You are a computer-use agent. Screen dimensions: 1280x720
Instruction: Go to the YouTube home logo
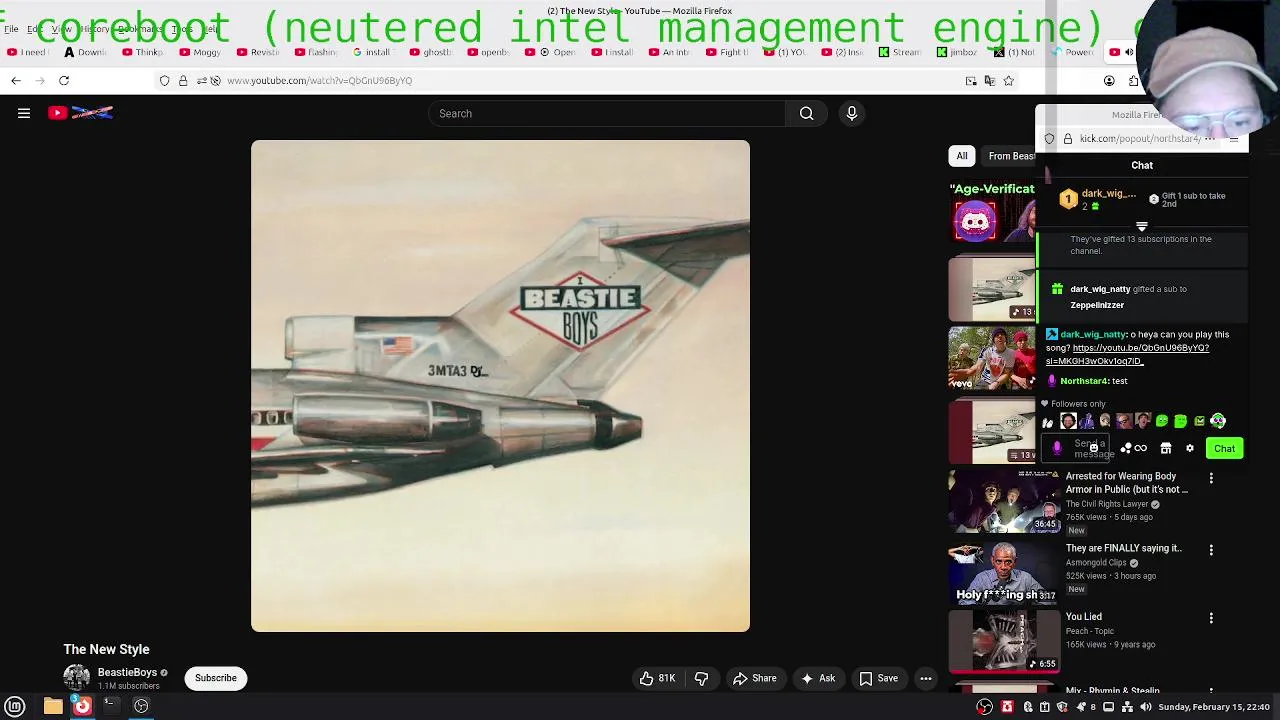point(80,113)
